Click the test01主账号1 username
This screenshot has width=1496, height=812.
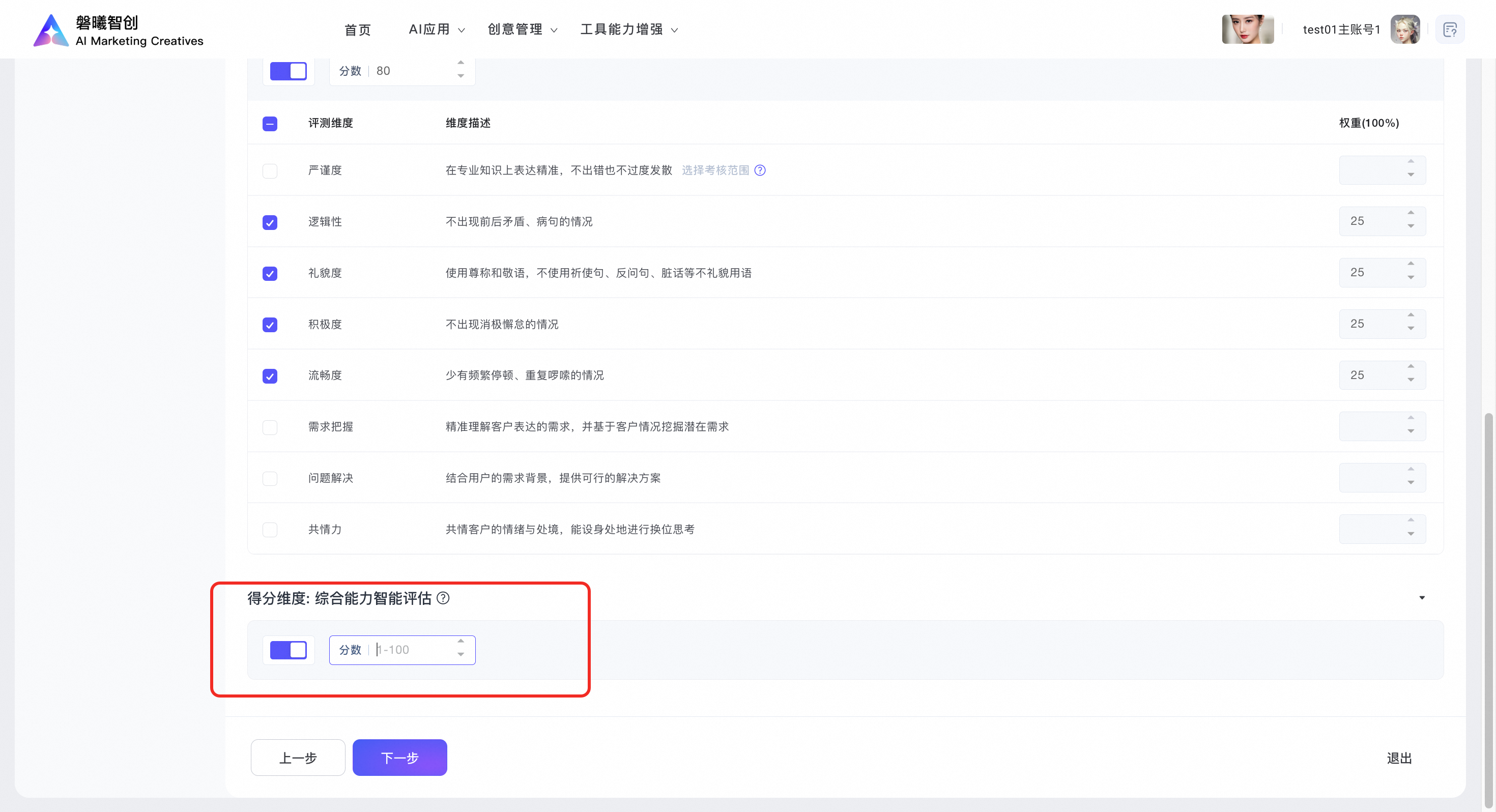pos(1341,30)
